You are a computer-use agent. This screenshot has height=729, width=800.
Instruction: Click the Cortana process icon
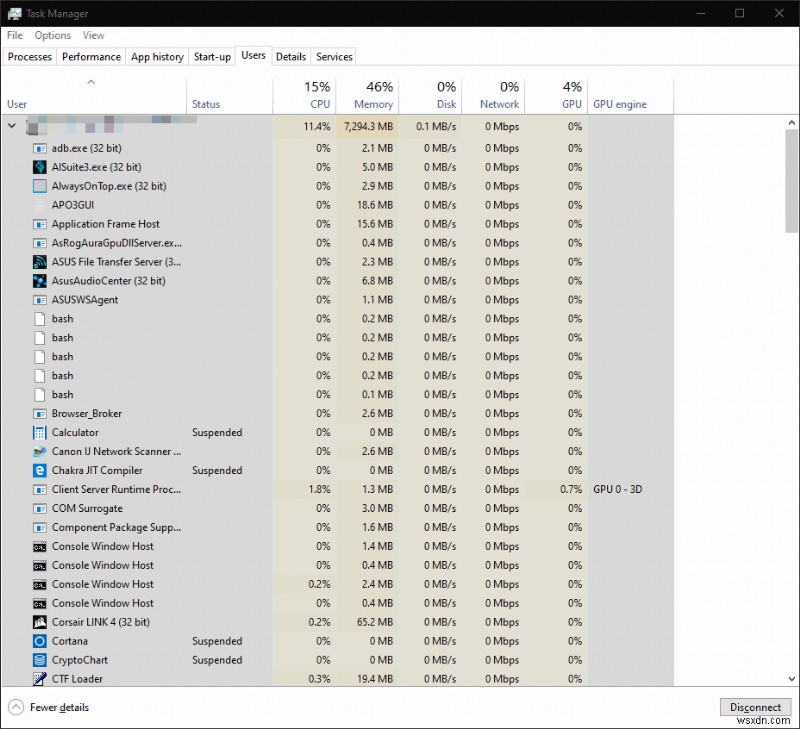[x=40, y=641]
